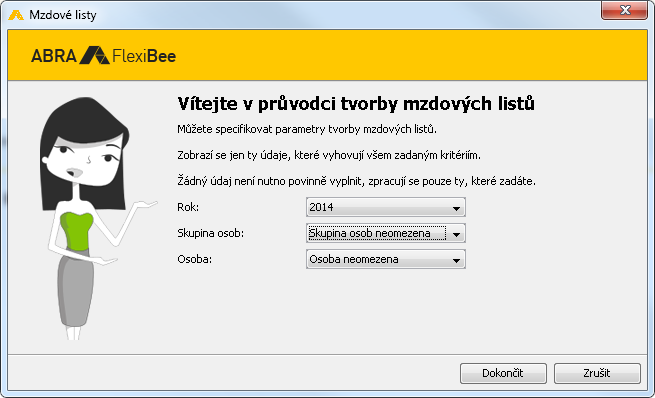Click the Skupina osob: field label
Screen dimensions: 655x398
click(x=211, y=233)
